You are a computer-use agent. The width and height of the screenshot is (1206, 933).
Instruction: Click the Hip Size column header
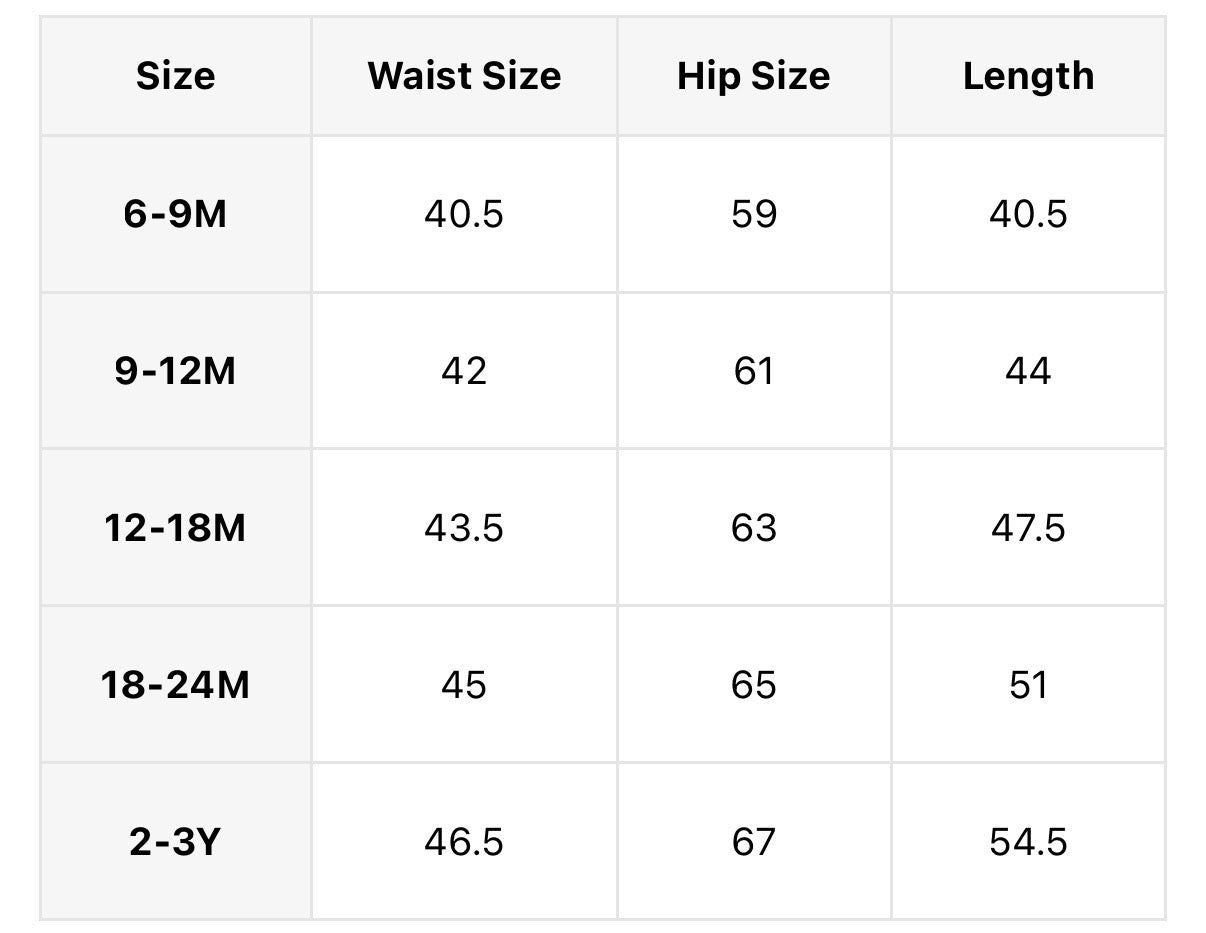753,76
